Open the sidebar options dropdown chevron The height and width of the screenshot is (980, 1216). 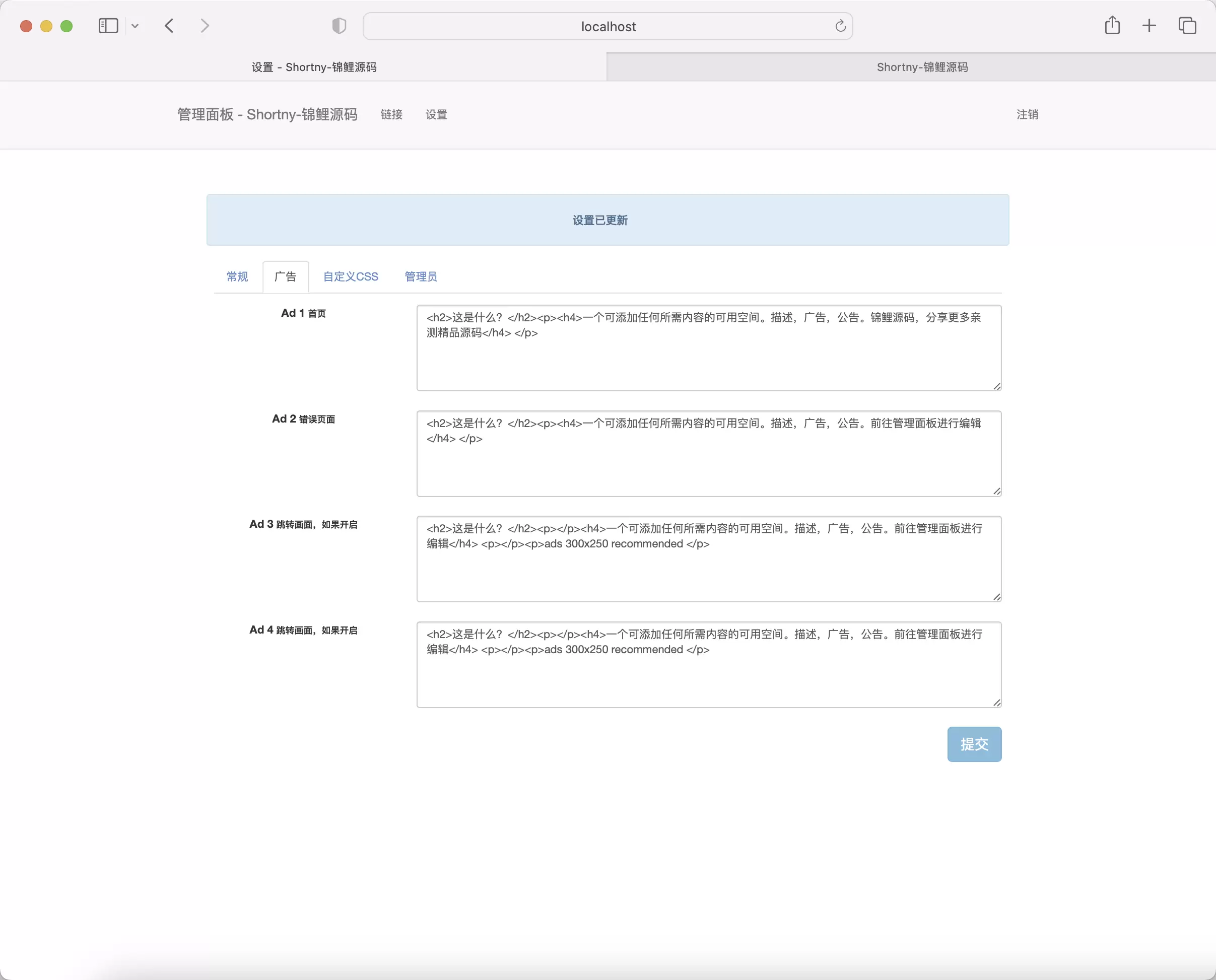135,26
